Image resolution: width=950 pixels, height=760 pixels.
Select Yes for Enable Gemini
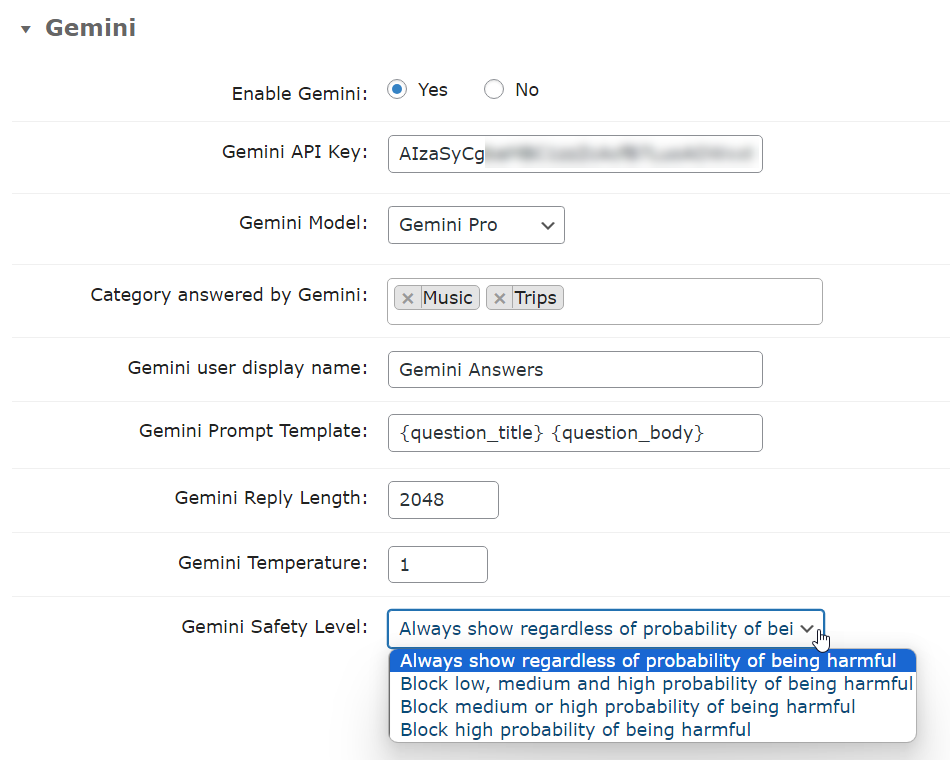click(x=397, y=90)
